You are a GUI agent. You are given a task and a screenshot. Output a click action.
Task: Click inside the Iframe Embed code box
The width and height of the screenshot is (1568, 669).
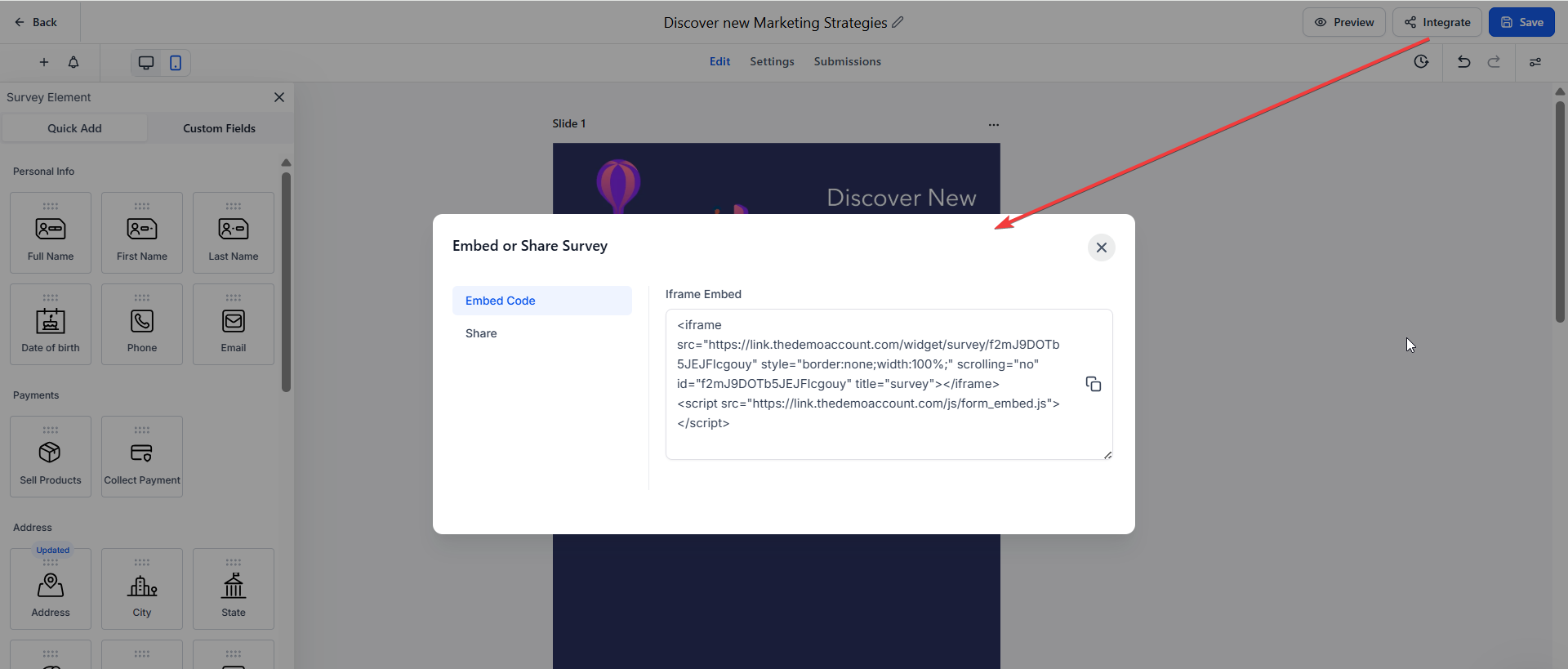tap(889, 384)
